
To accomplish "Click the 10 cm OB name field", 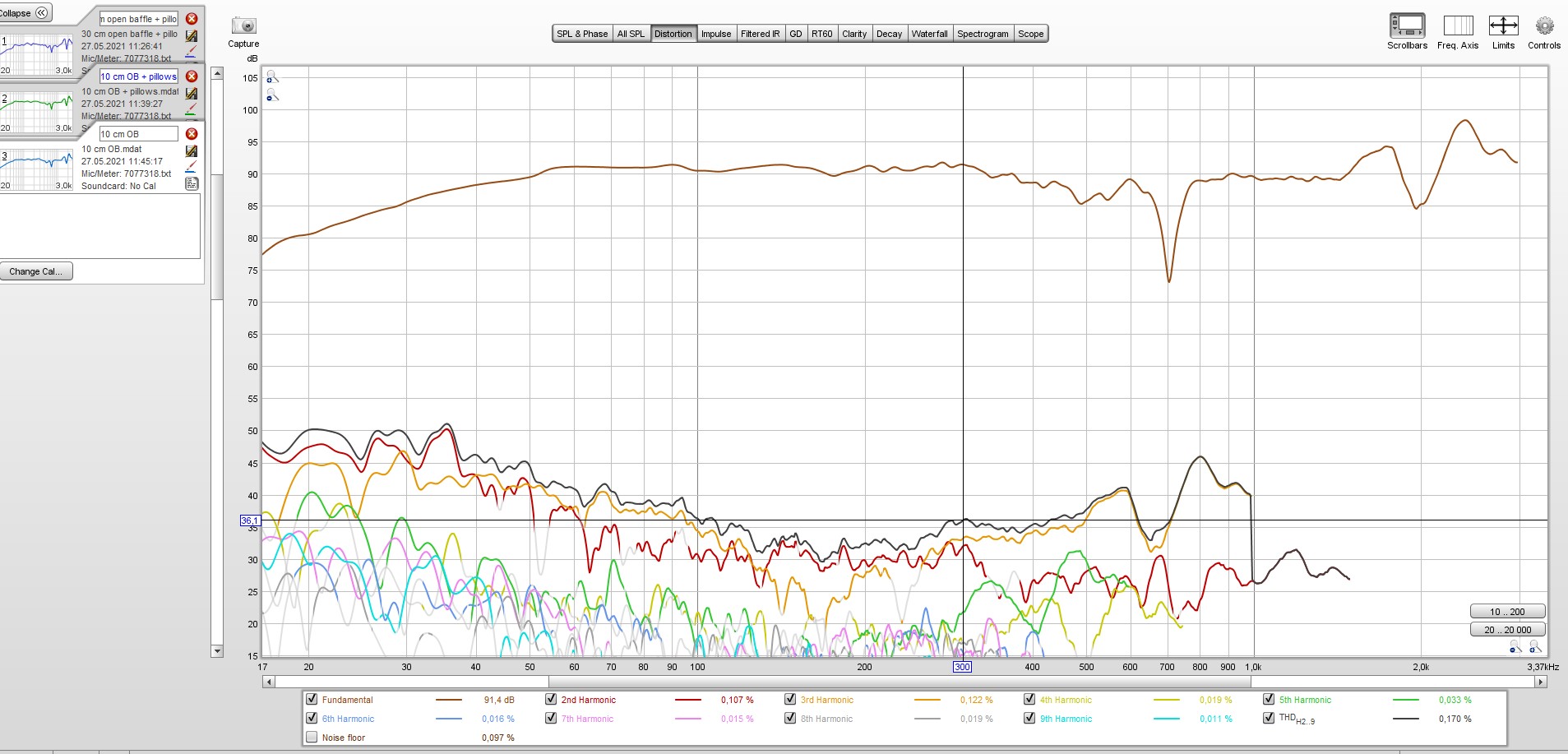I will point(139,134).
